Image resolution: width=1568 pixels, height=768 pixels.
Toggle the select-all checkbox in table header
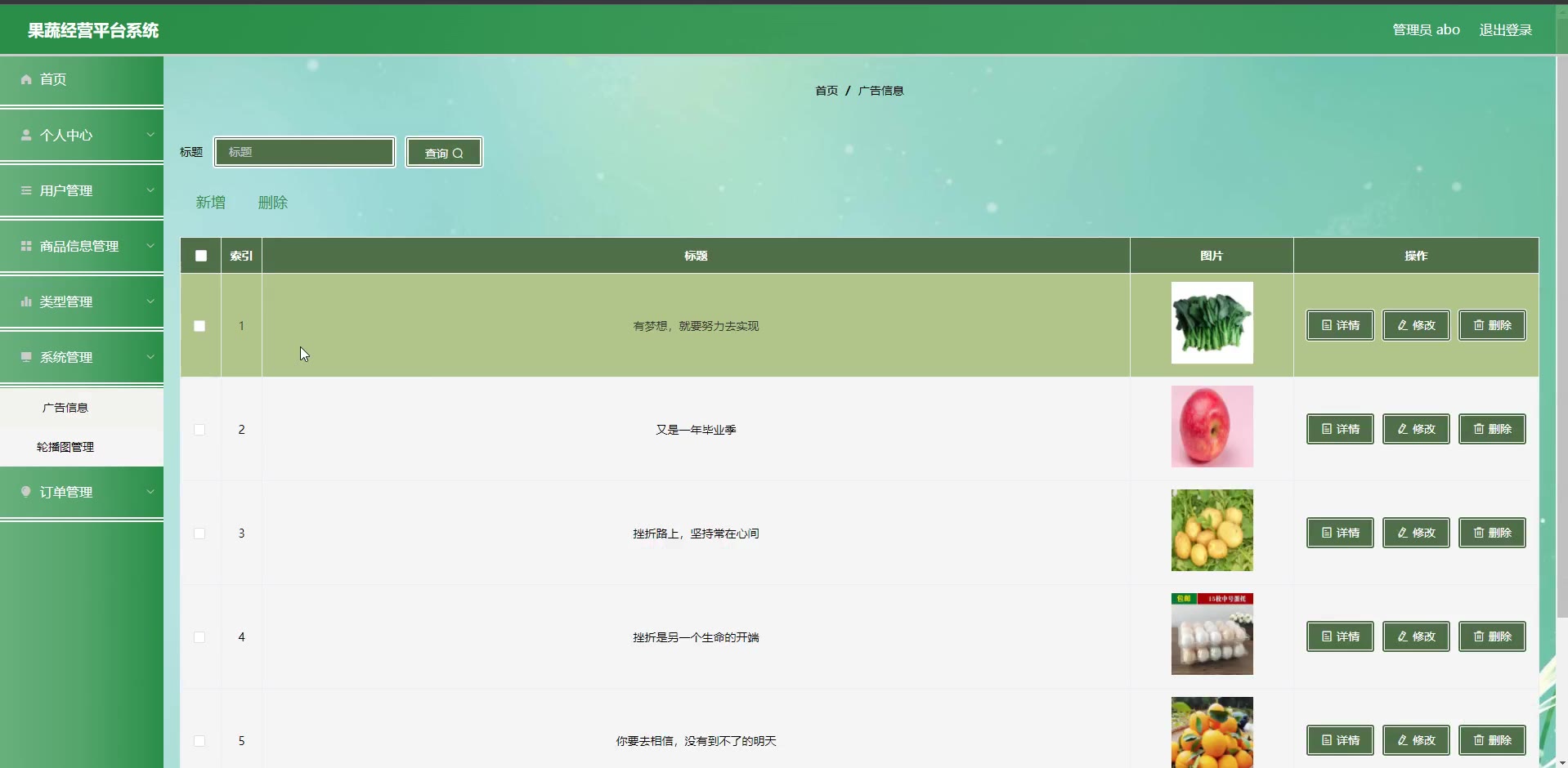pos(201,256)
